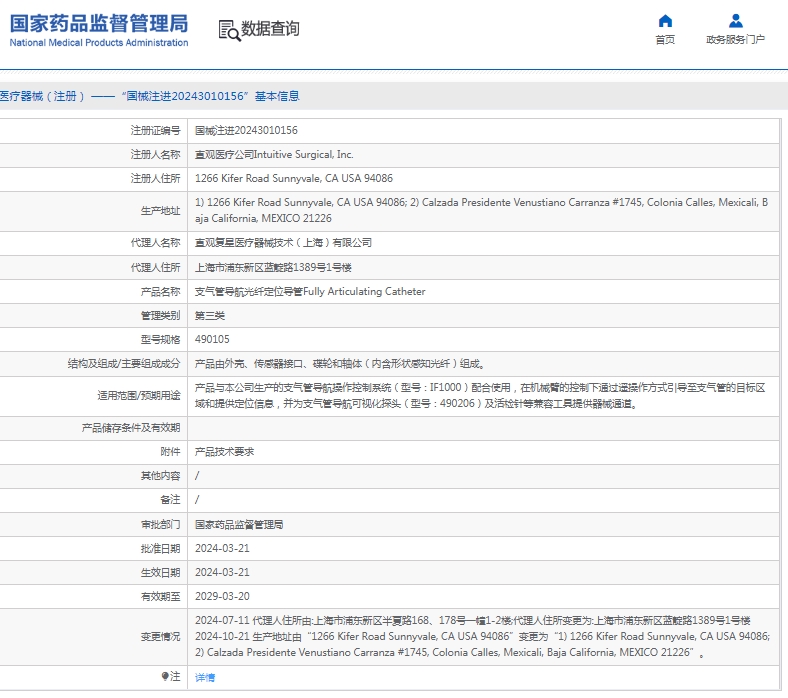
Task: Select the Intuitive Surgical, Inc. registrant name
Action: point(274,155)
